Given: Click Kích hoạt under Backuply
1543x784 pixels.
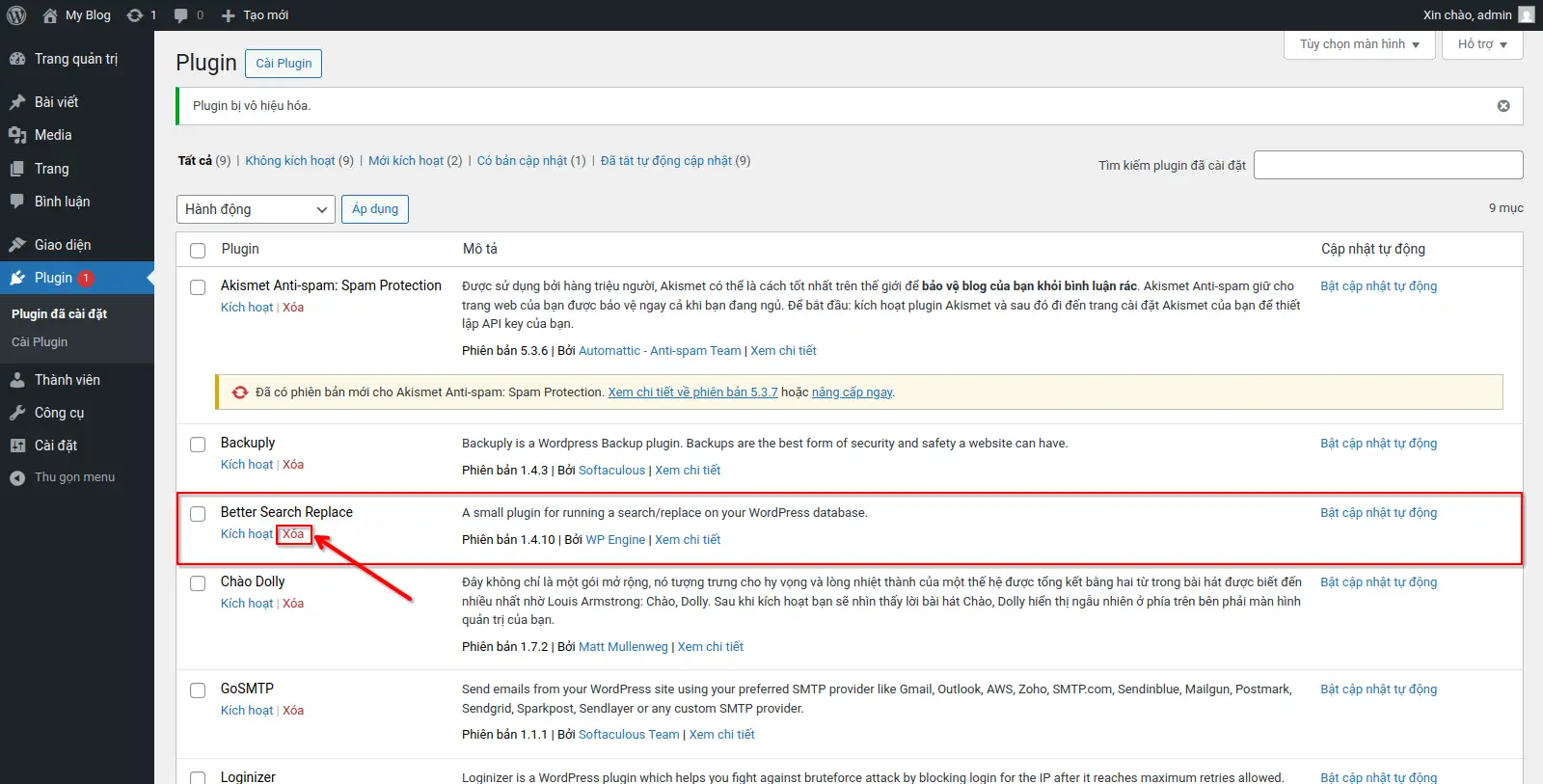Looking at the screenshot, I should coord(247,465).
